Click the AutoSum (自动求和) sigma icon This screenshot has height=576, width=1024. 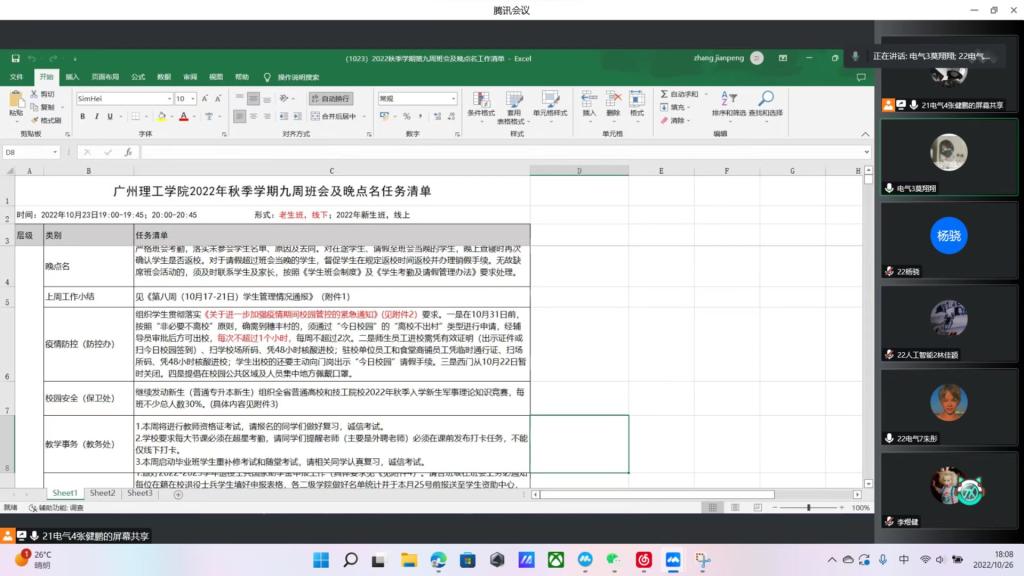pyautogui.click(x=665, y=94)
